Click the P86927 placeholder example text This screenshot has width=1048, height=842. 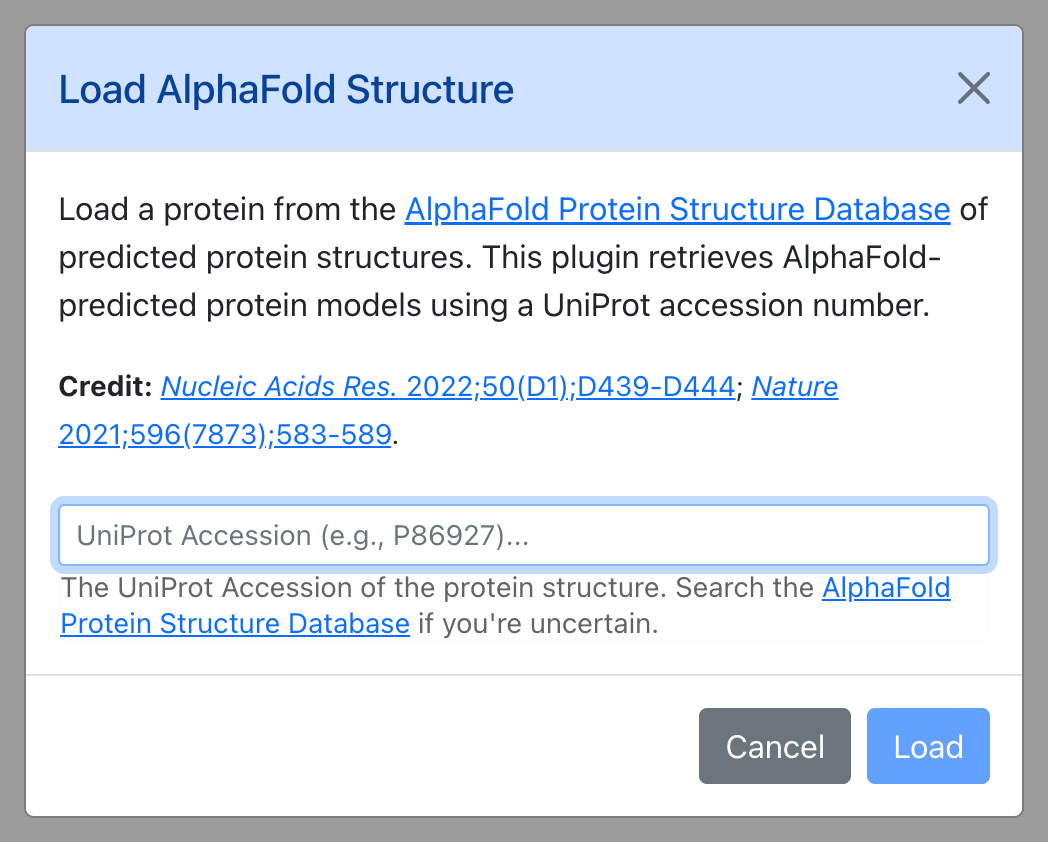click(447, 535)
